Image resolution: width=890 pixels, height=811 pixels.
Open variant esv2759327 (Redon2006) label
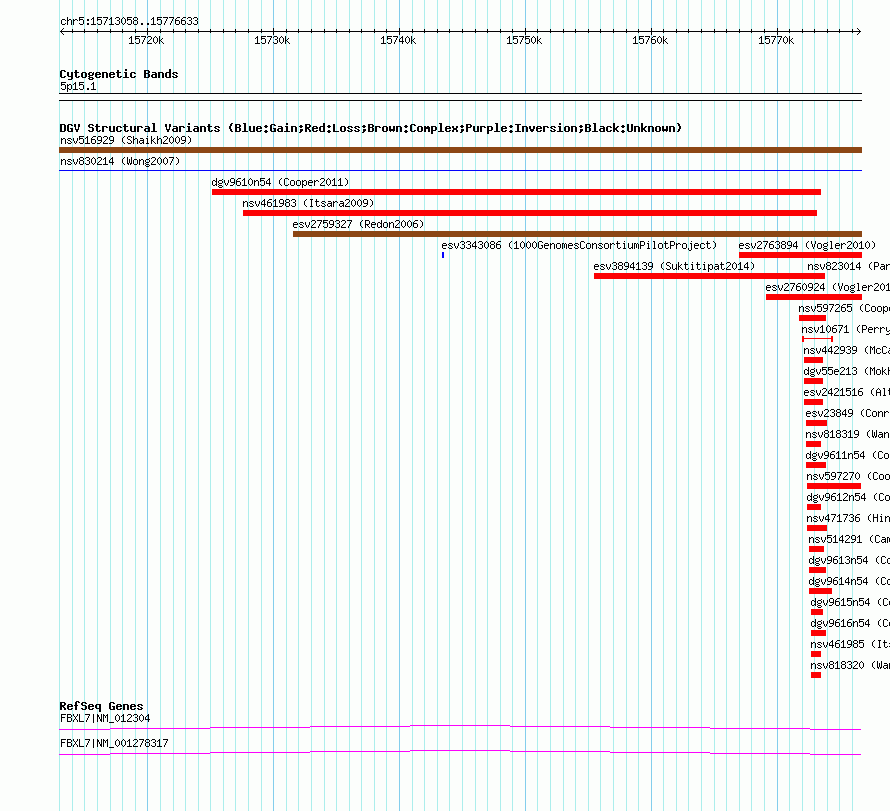358,224
